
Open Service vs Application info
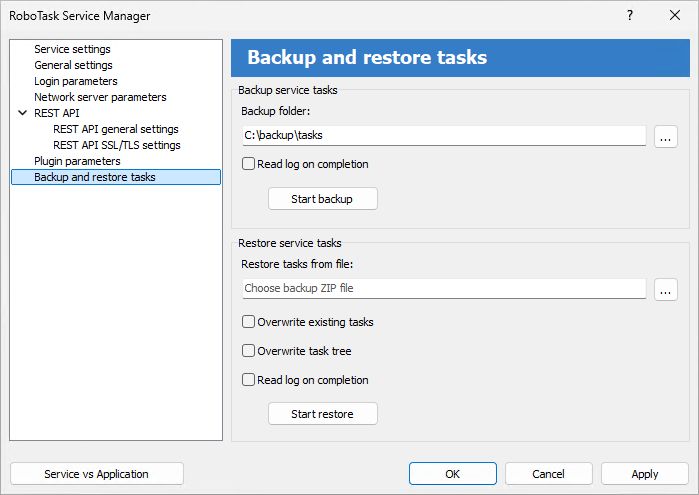(x=97, y=474)
